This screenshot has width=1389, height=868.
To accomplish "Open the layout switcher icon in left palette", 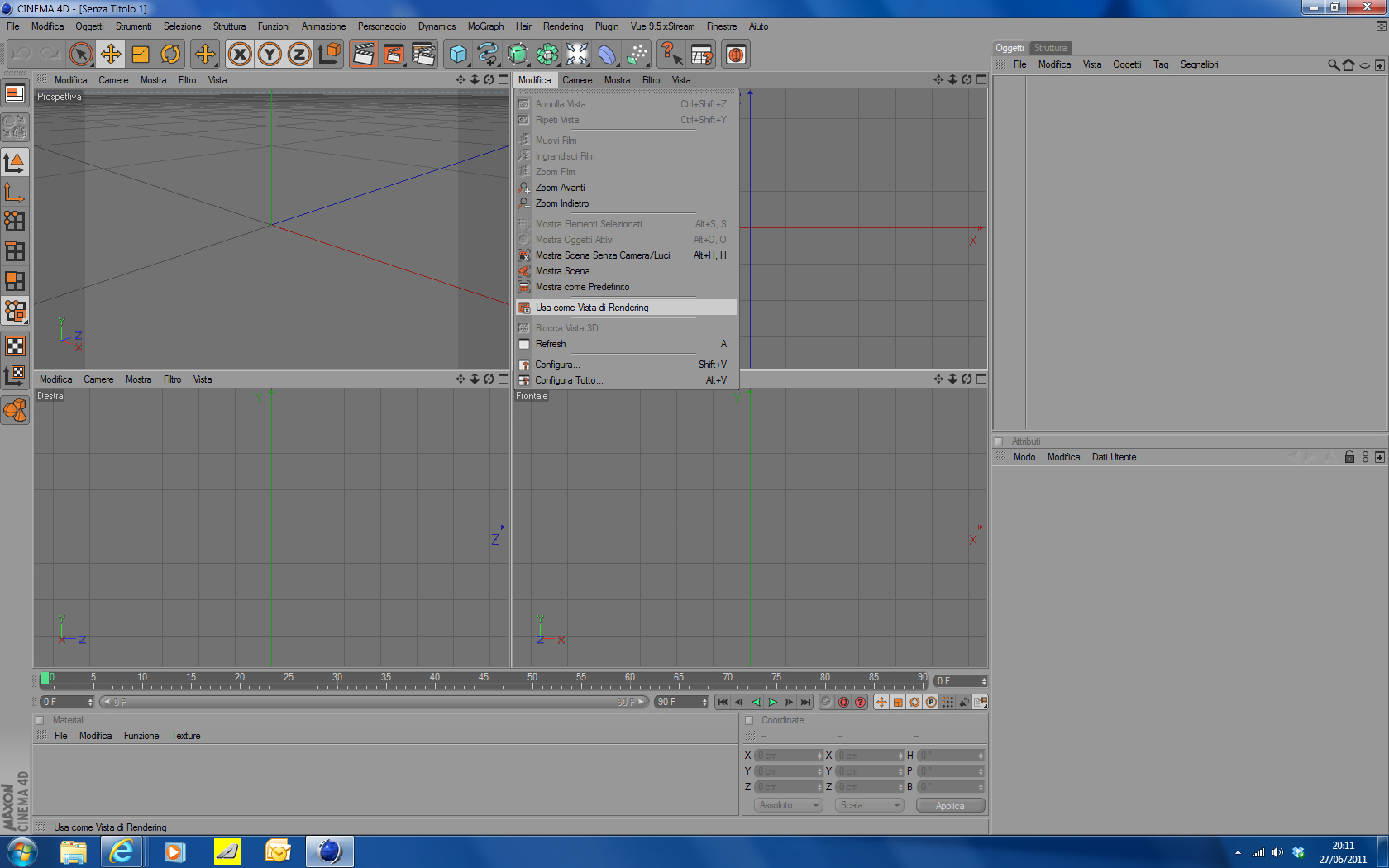I will coord(15,93).
